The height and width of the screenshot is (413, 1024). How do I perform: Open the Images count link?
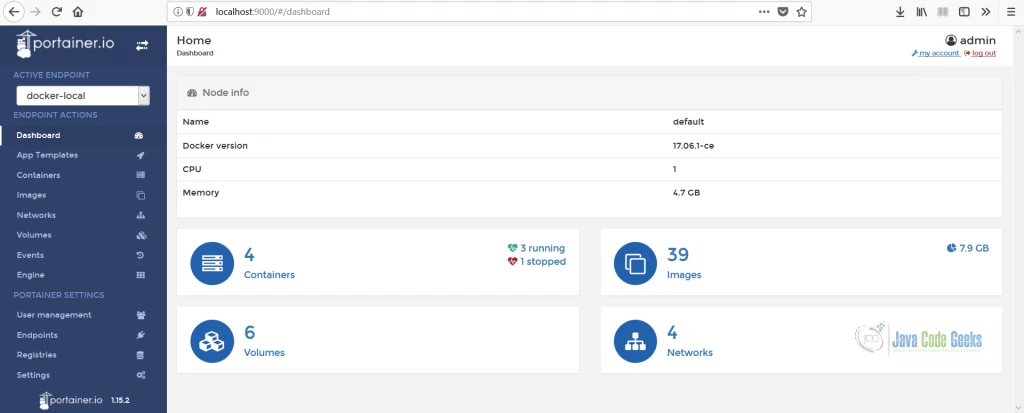click(684, 263)
